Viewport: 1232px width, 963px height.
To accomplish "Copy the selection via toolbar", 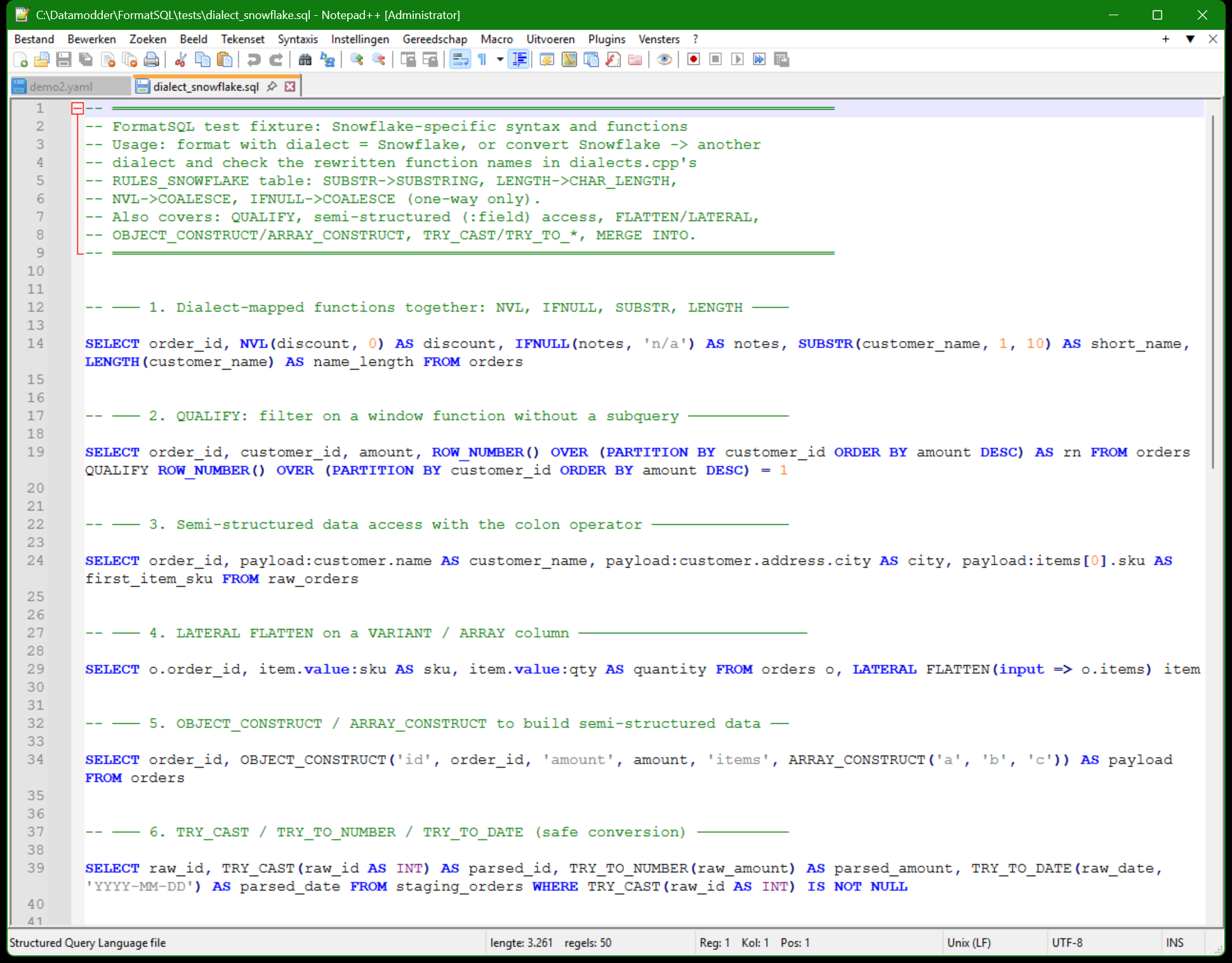I will pyautogui.click(x=202, y=60).
